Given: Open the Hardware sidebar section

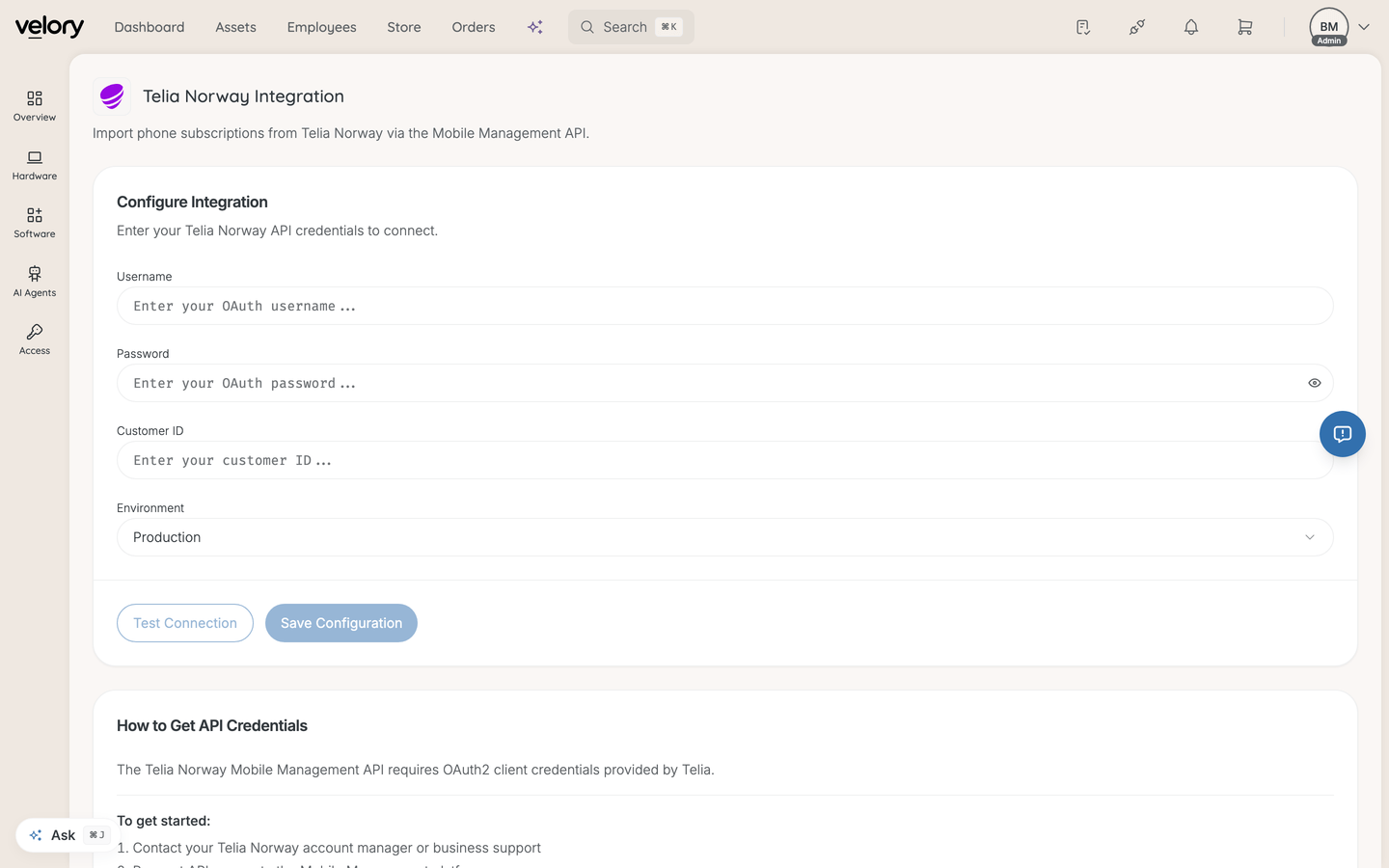Looking at the screenshot, I should (x=35, y=165).
